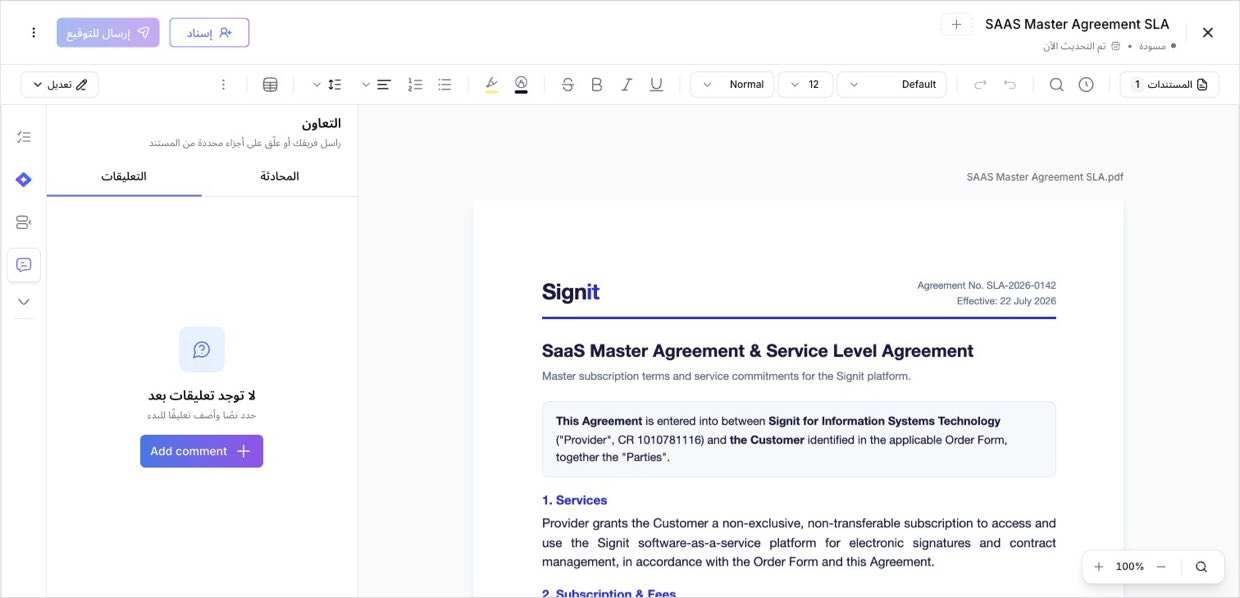The width and height of the screenshot is (1240, 598).
Task: Click the SAAS Master Agreement SLA title
Action: (1077, 24)
